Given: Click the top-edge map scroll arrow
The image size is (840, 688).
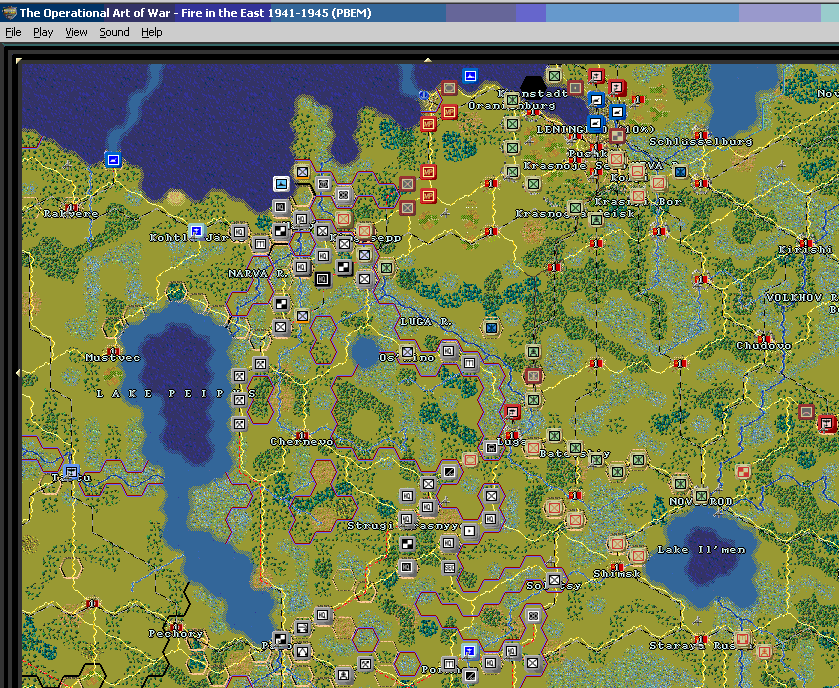Looking at the screenshot, I should click(x=428, y=60).
